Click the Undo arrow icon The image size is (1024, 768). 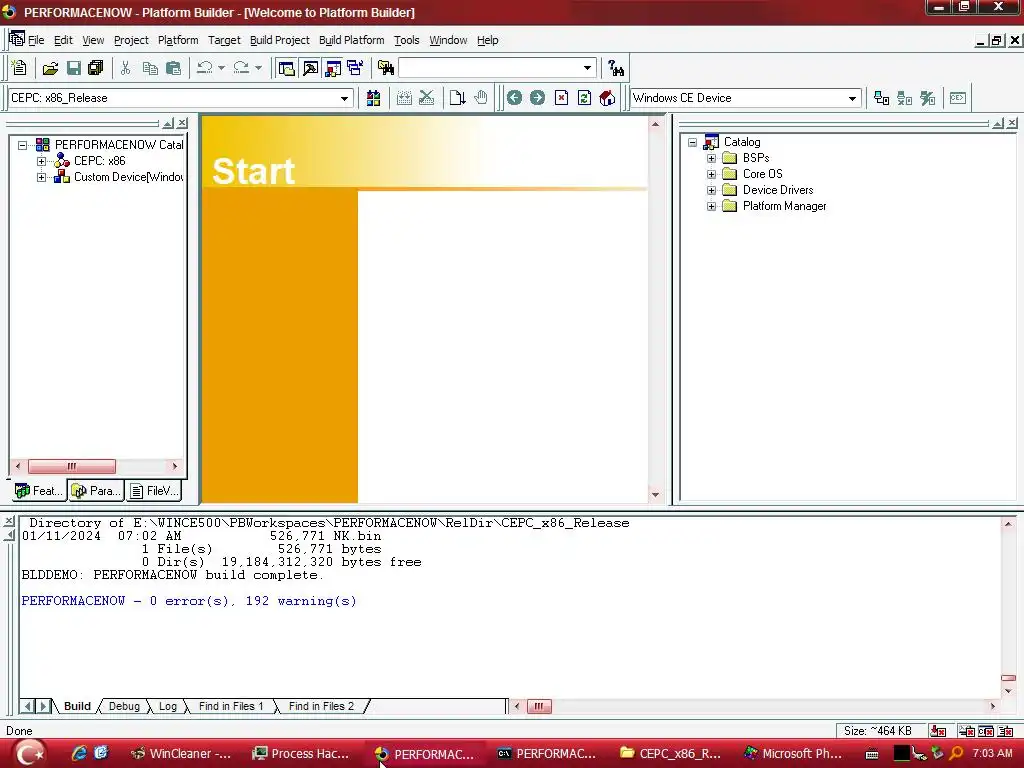204,68
